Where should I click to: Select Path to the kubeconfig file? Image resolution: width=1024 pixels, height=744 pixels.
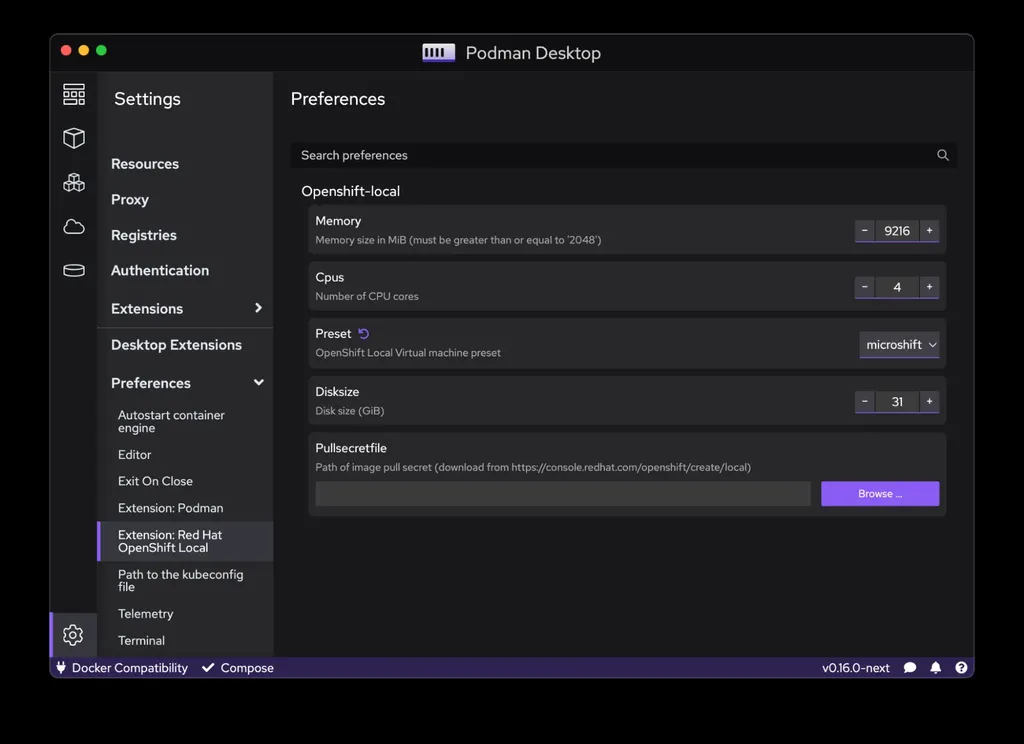[x=181, y=581]
